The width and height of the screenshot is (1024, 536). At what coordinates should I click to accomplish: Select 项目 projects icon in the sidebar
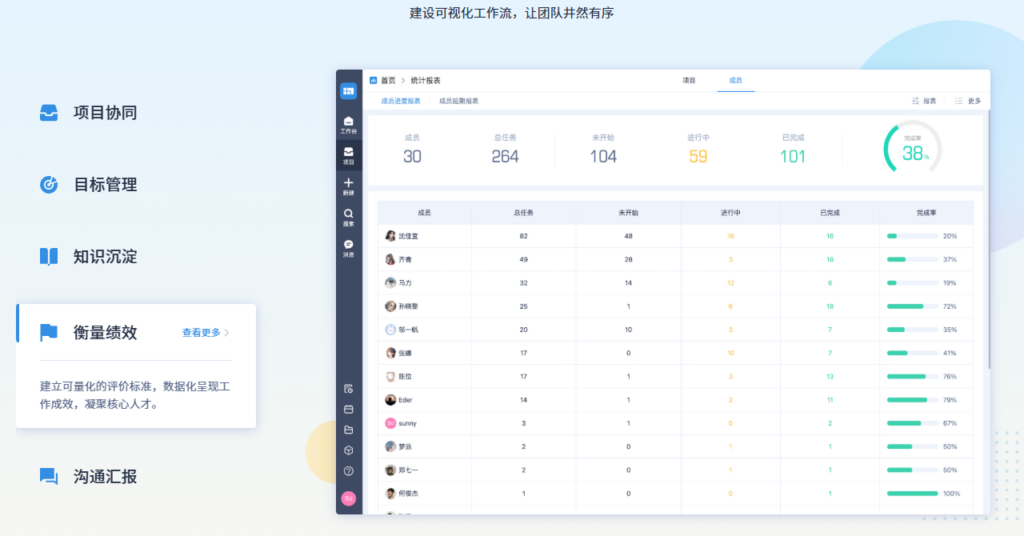[349, 155]
